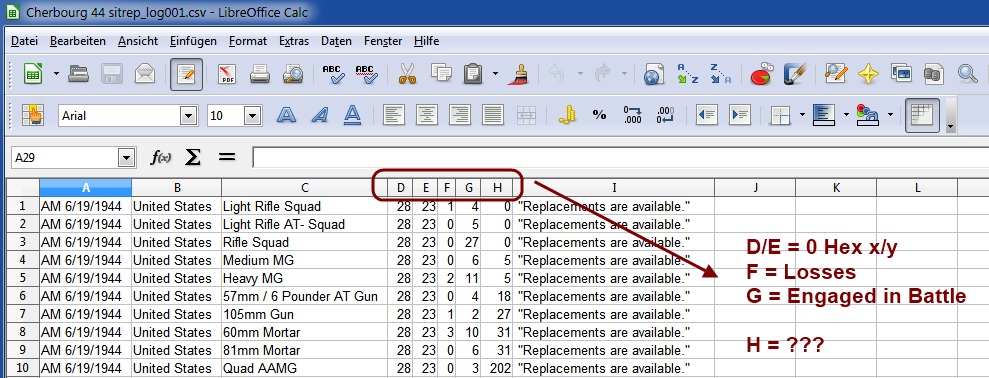Open the Name Box A29 dropdown
Viewport: 989px width, 378px height.
coord(127,158)
